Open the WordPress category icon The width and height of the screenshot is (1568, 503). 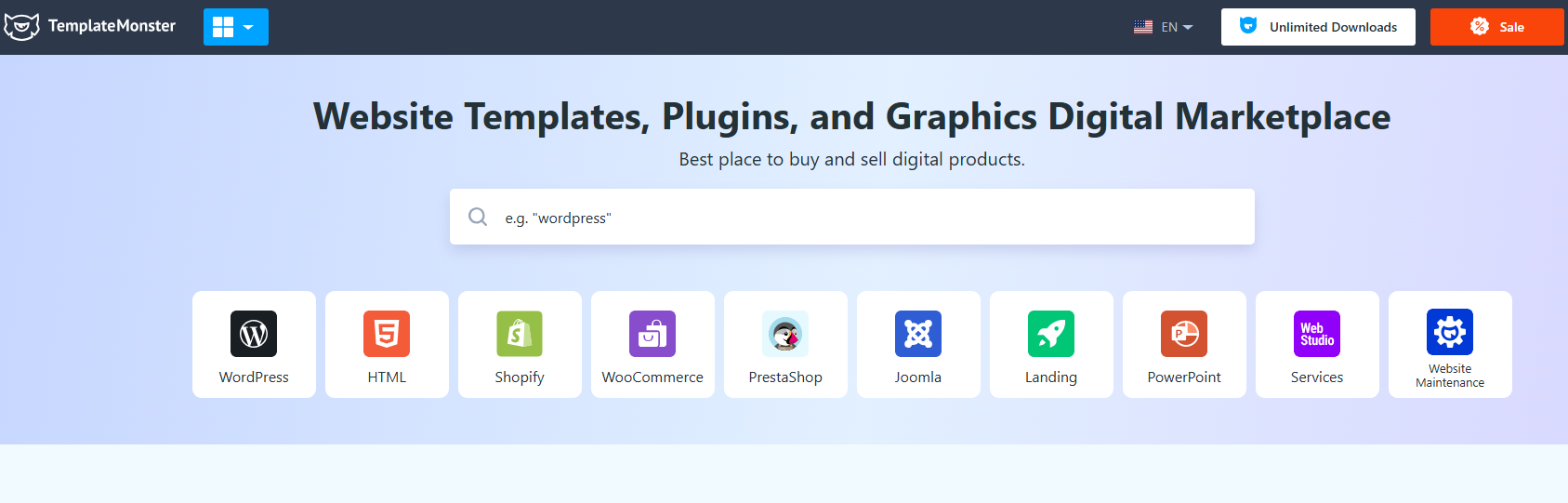pyautogui.click(x=254, y=334)
